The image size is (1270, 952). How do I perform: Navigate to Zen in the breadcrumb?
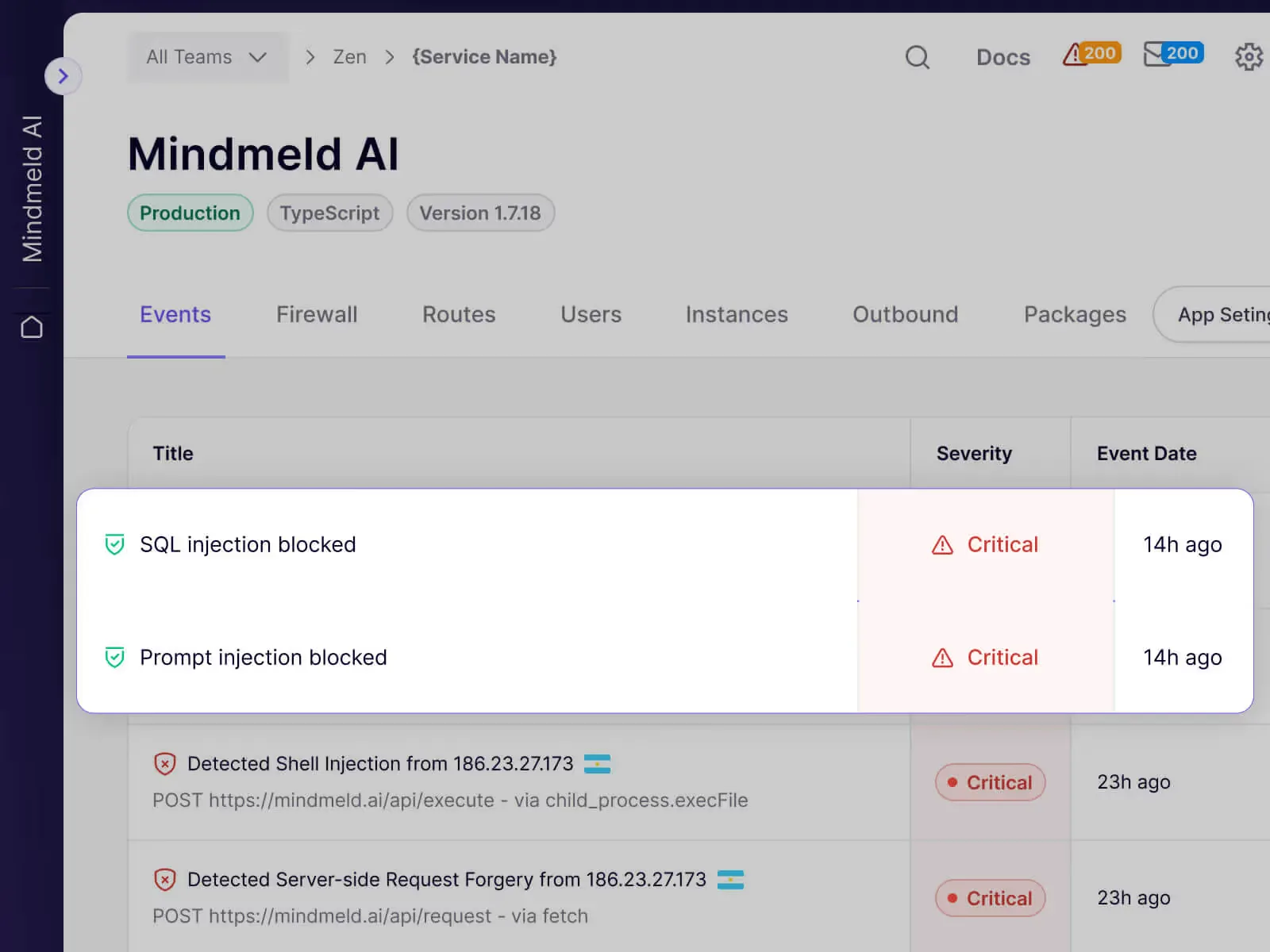348,56
